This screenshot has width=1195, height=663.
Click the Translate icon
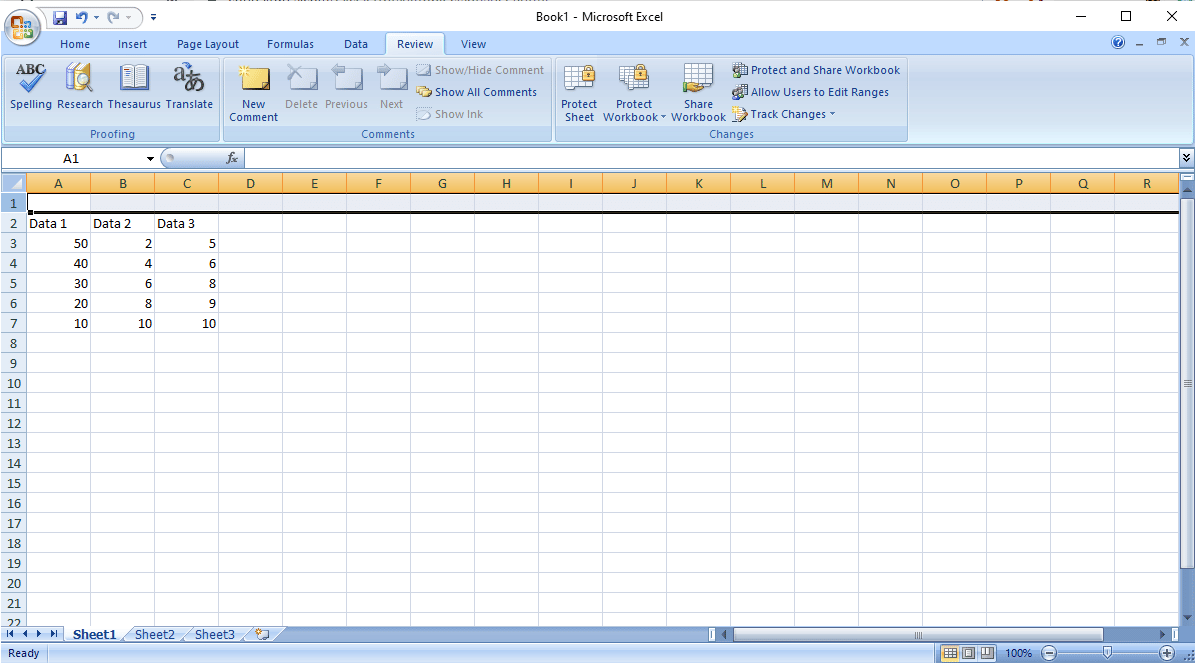(x=189, y=87)
